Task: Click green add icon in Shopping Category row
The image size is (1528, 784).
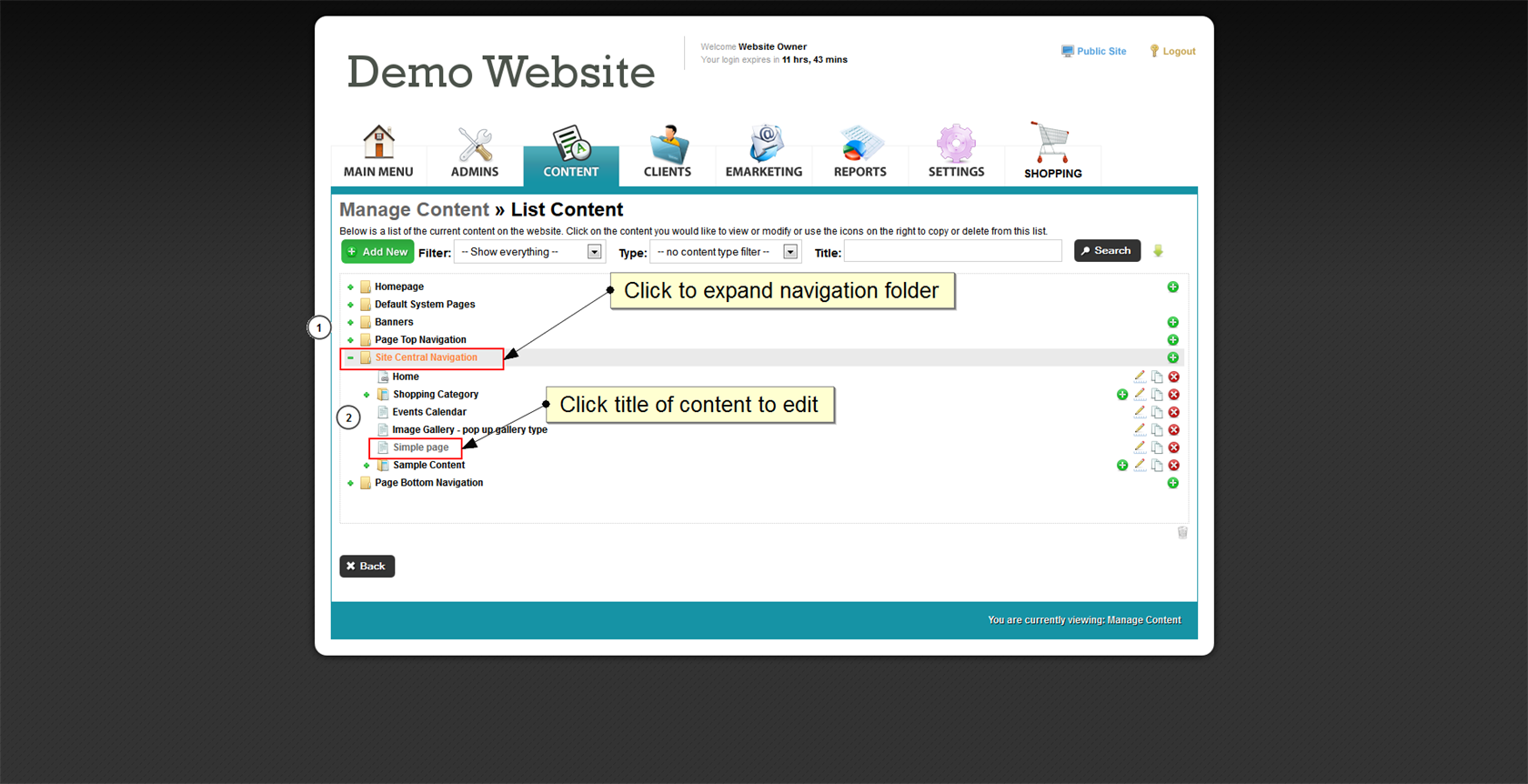Action: (1121, 395)
